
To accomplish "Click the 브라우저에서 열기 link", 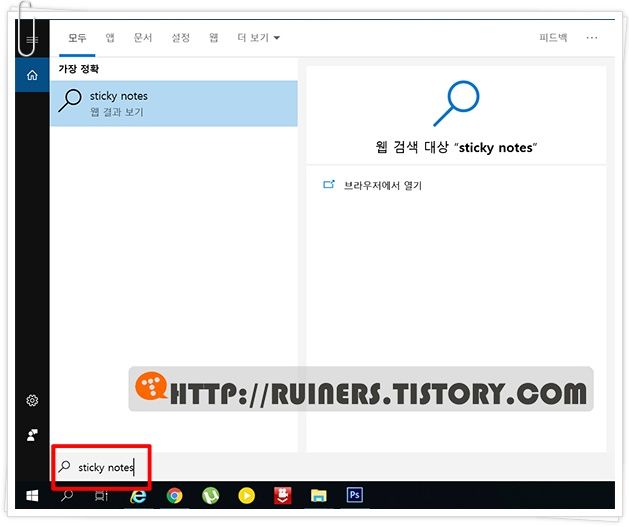I will tap(383, 186).
